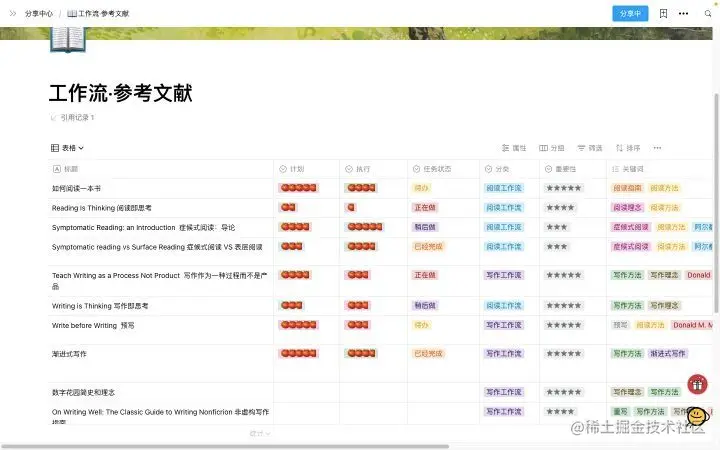The height and width of the screenshot is (450, 720).
Task: Open the row Symptomatic Reading: an Introduction
Action: coord(143,227)
